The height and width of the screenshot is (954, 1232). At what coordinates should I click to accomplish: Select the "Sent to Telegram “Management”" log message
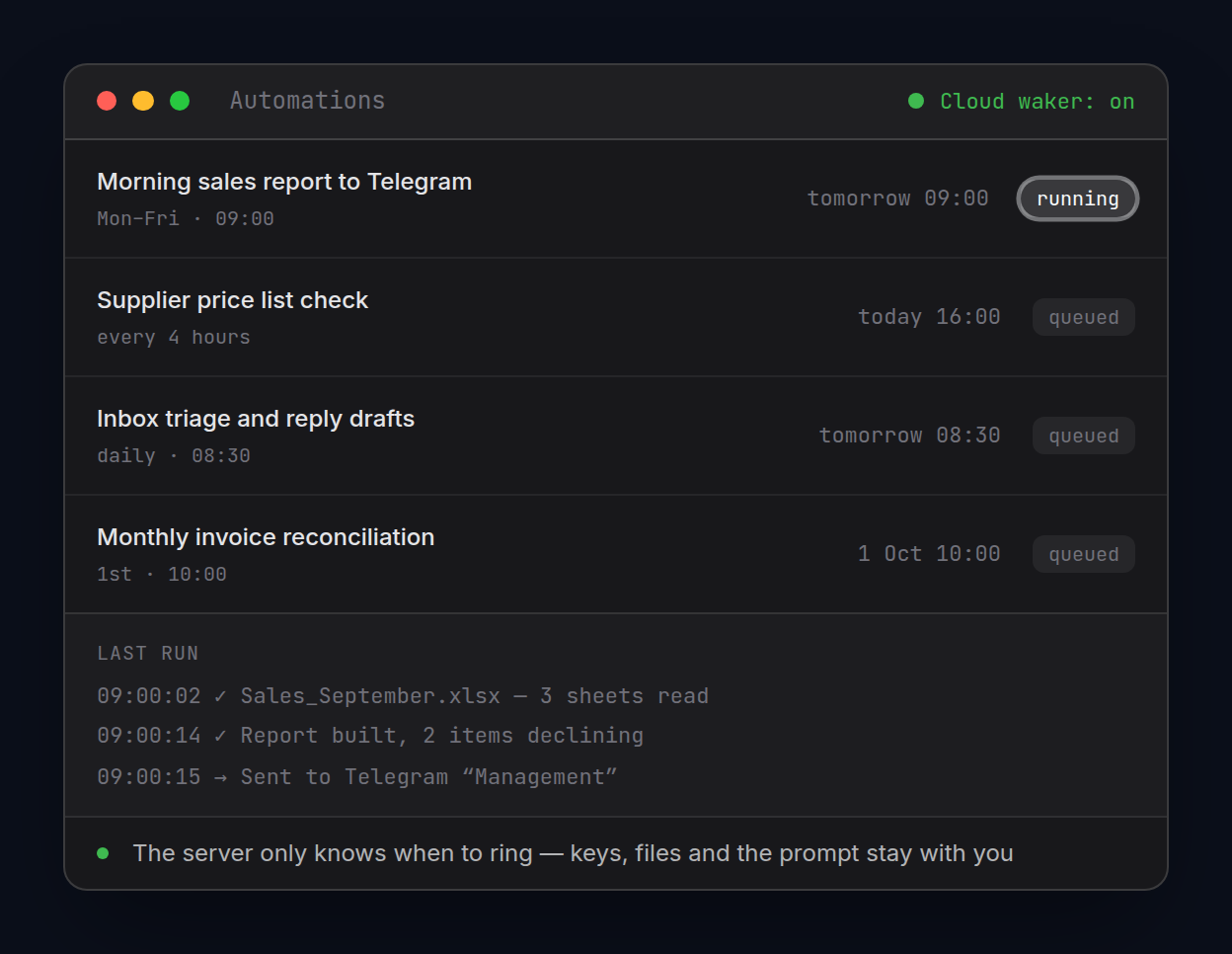(x=429, y=777)
